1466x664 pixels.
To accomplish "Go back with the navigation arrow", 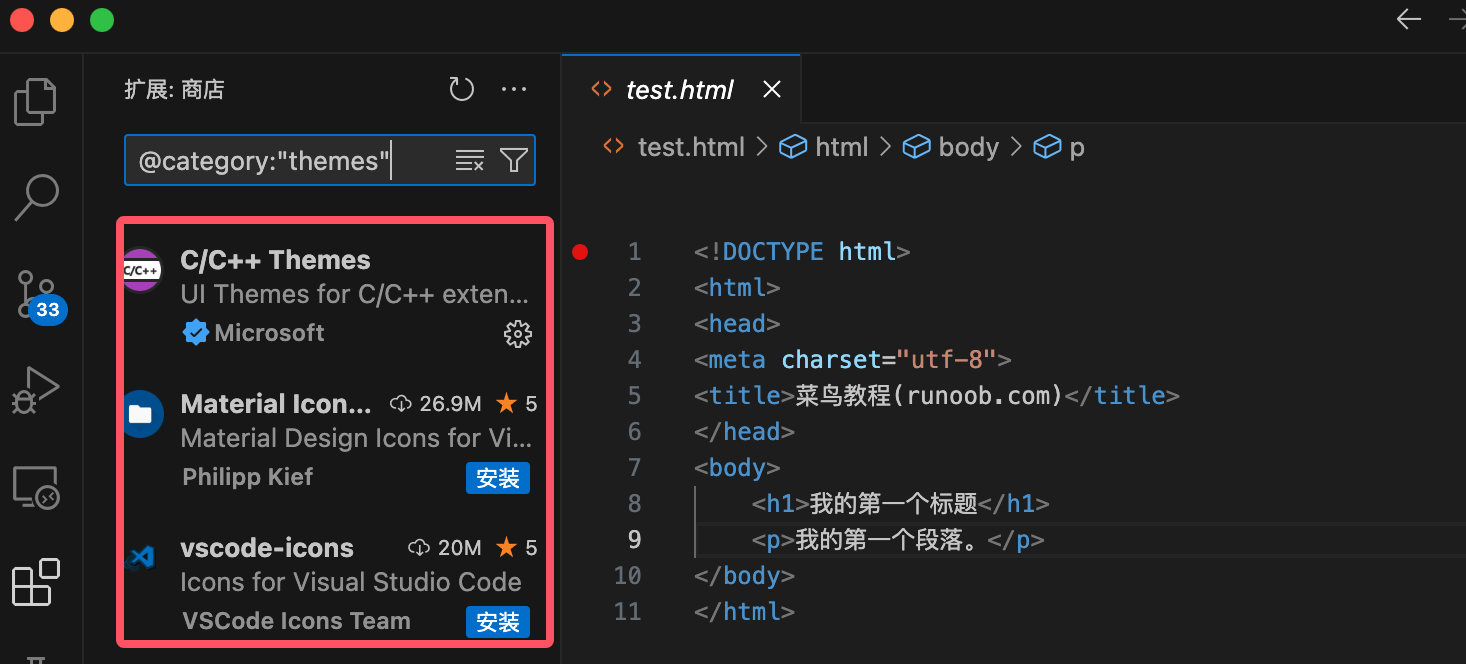I will pyautogui.click(x=1409, y=19).
